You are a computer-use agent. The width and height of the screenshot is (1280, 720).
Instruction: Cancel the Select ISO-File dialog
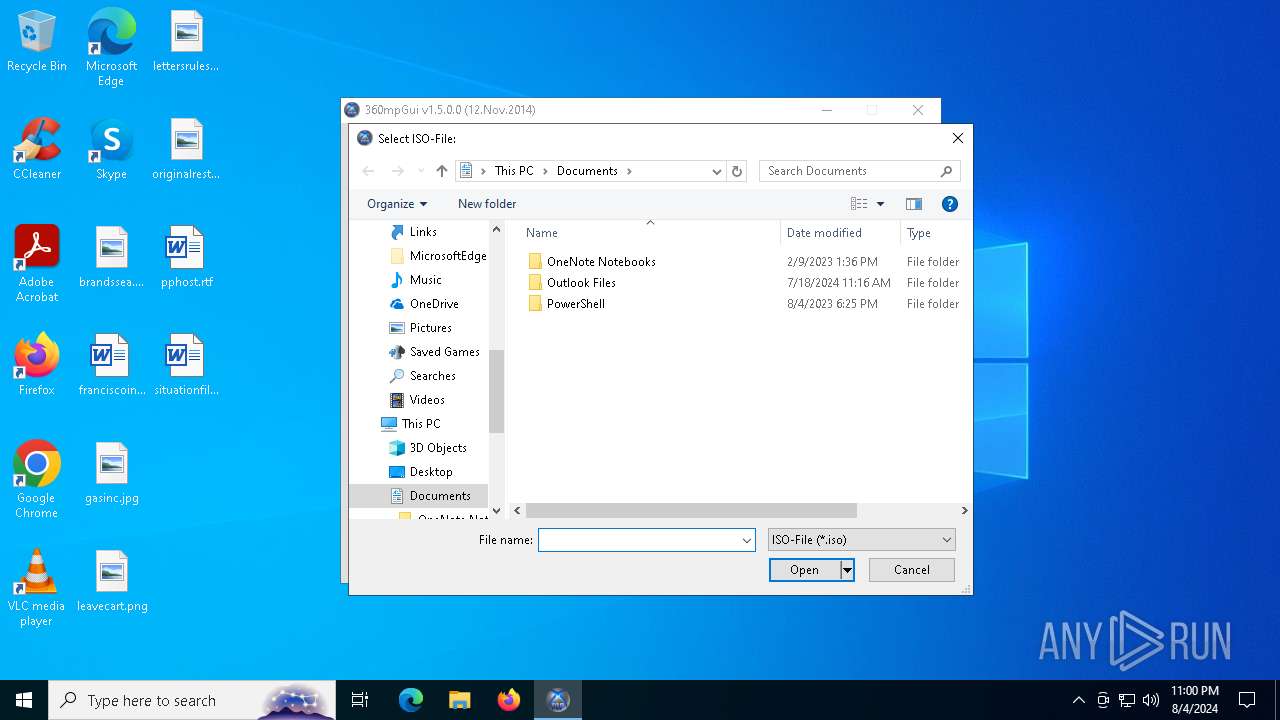pyautogui.click(x=912, y=570)
